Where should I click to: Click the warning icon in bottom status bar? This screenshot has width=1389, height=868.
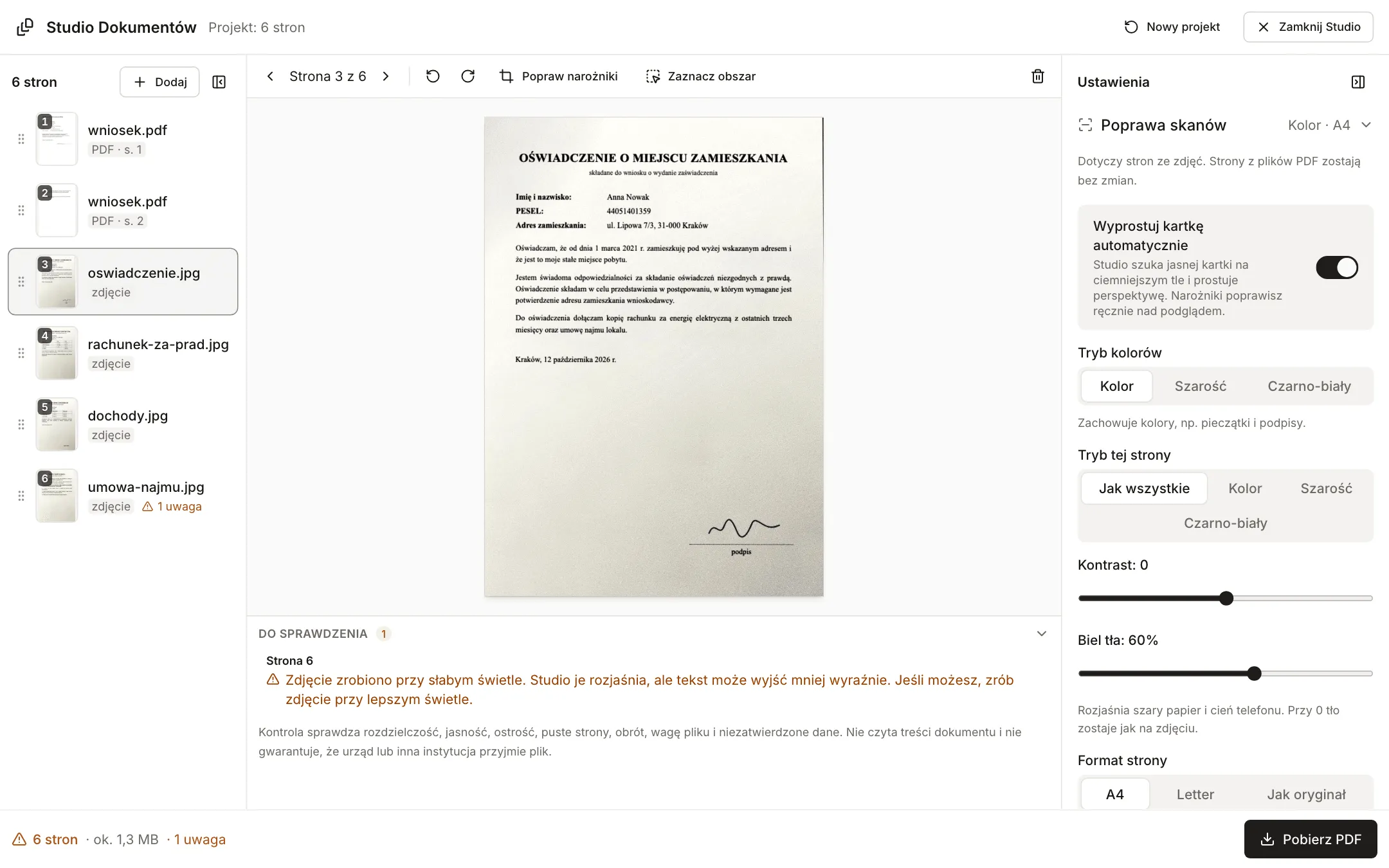click(19, 839)
